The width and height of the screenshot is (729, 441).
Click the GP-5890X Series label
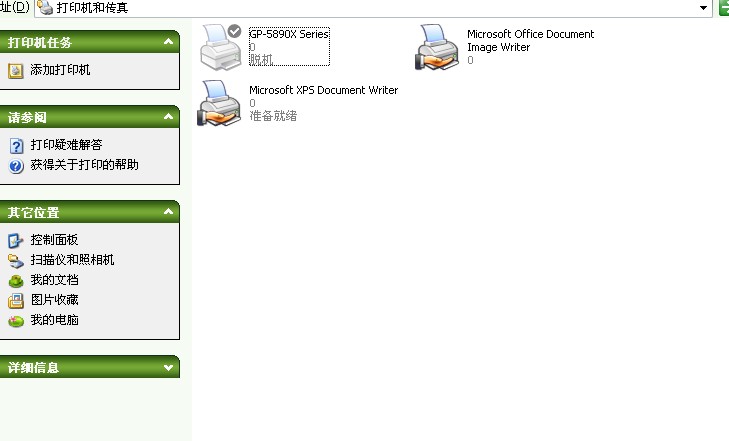pyautogui.click(x=289, y=34)
